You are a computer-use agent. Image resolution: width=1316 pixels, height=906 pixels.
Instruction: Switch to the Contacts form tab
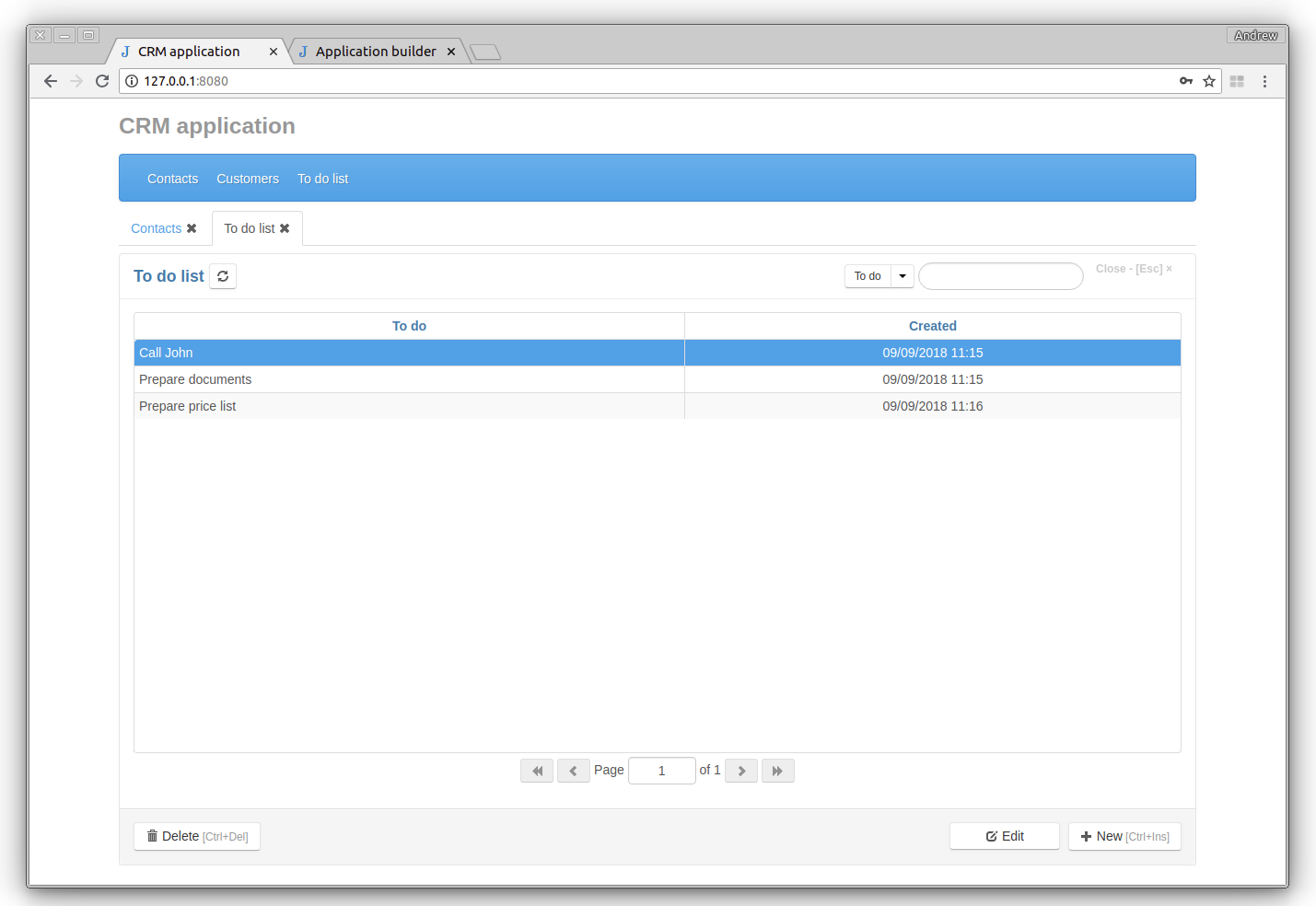(x=156, y=228)
